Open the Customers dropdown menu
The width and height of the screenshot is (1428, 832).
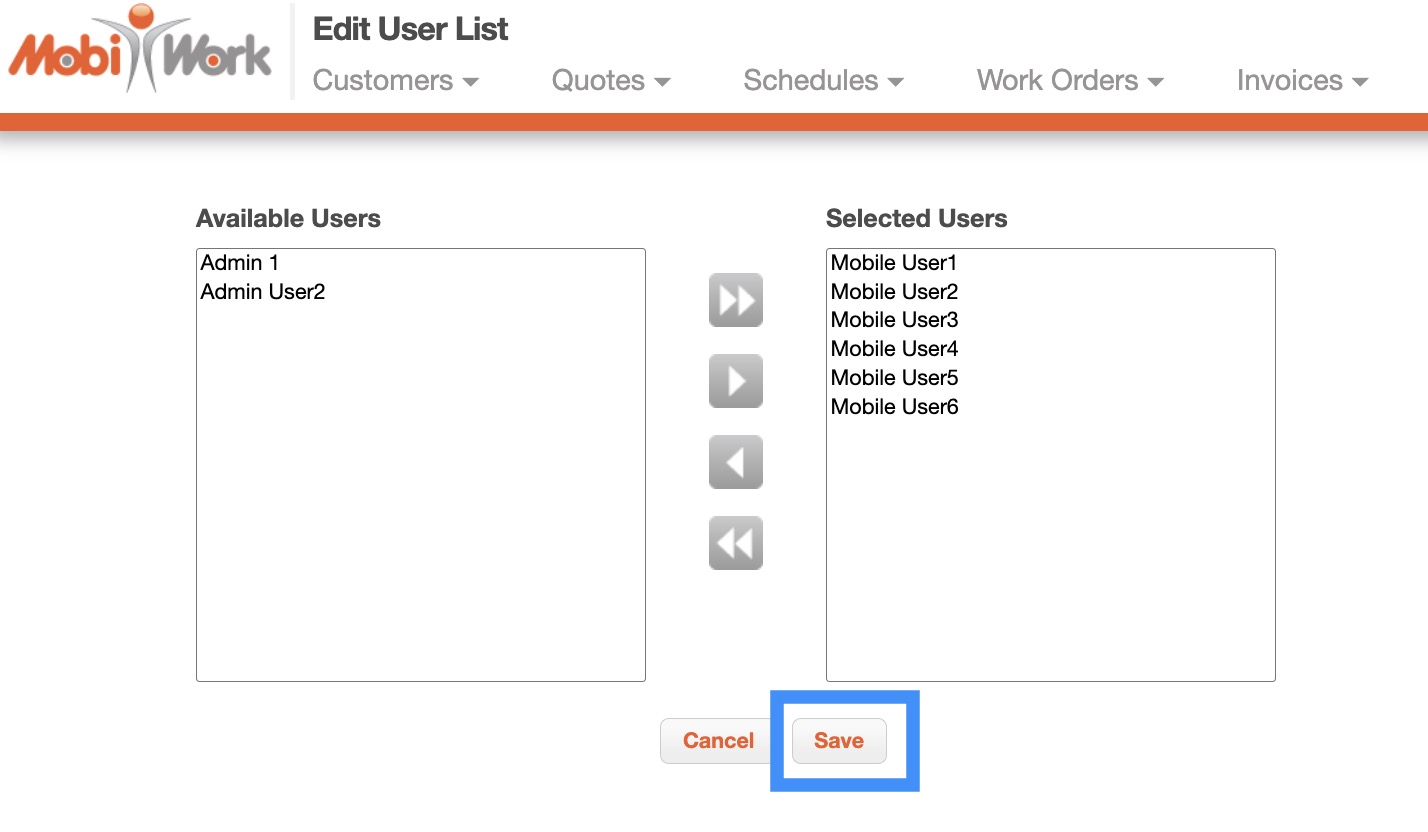tap(395, 81)
